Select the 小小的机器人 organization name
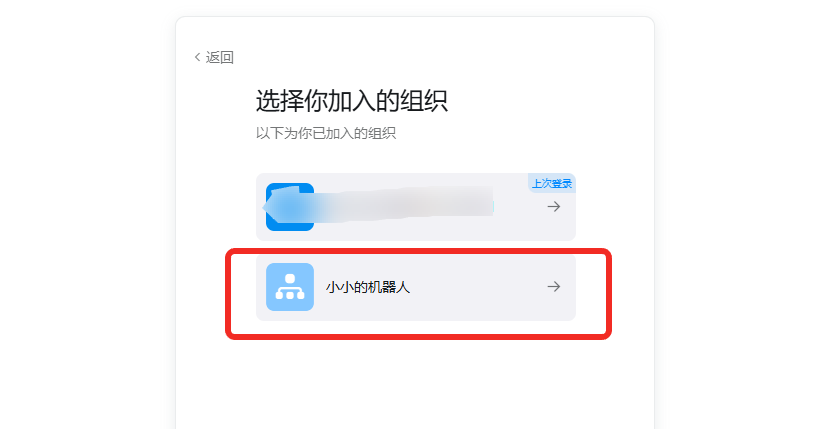 click(368, 287)
